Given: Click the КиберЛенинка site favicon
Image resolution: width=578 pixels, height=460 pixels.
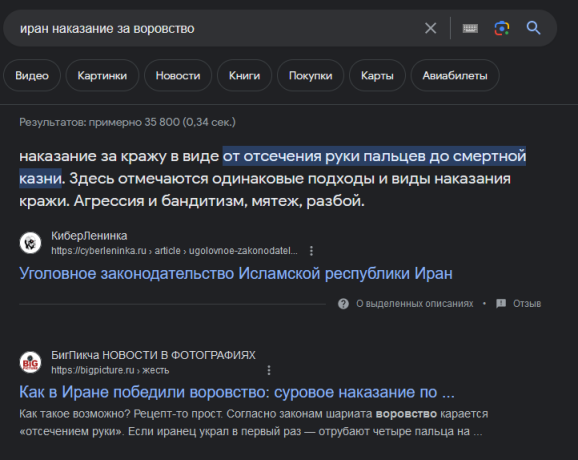Looking at the screenshot, I should click(x=30, y=243).
